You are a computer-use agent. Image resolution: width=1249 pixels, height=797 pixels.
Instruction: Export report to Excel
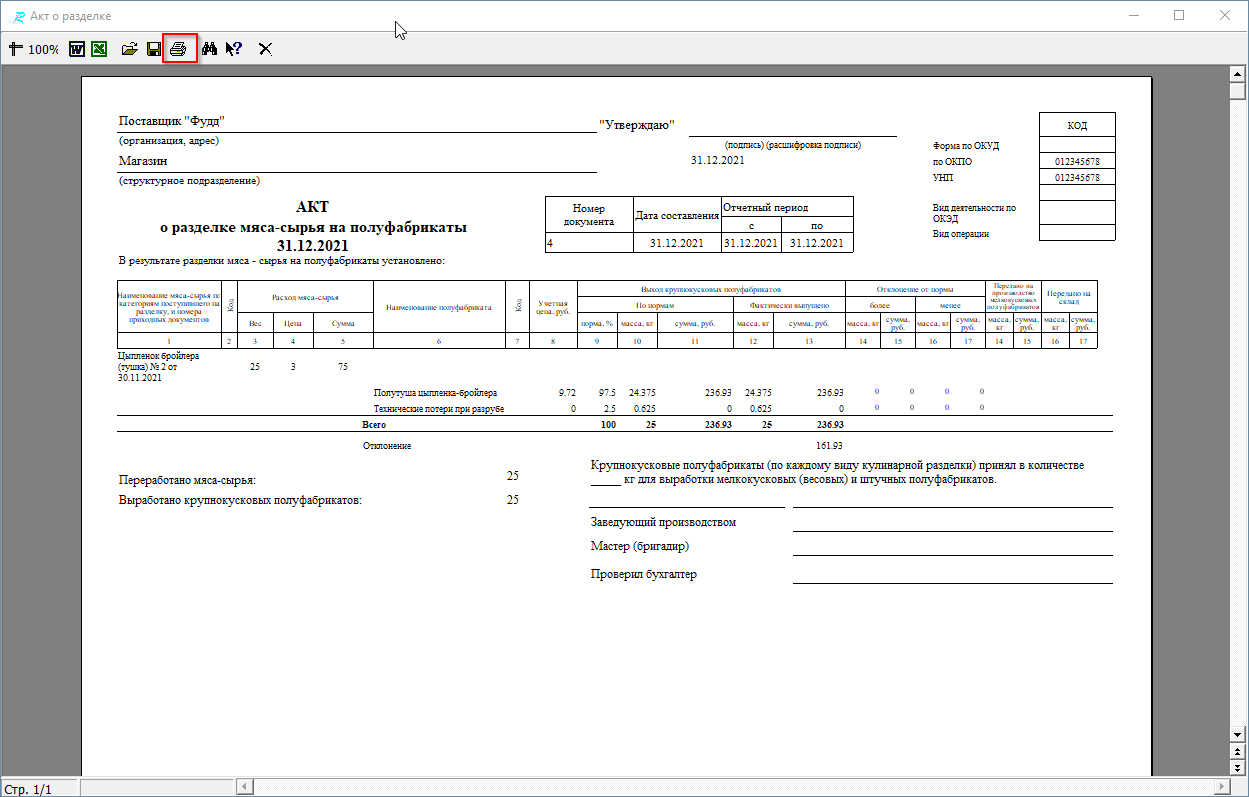pyautogui.click(x=99, y=48)
